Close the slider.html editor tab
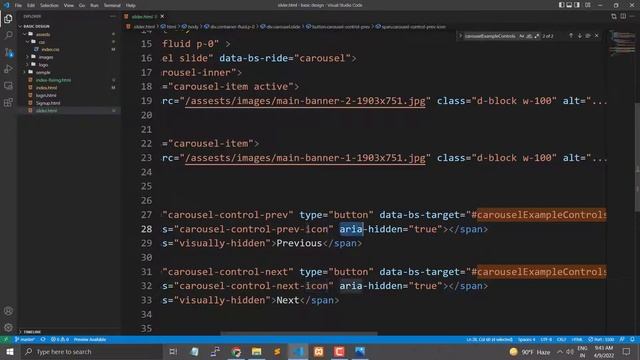This screenshot has height=360, width=640. [162, 16]
